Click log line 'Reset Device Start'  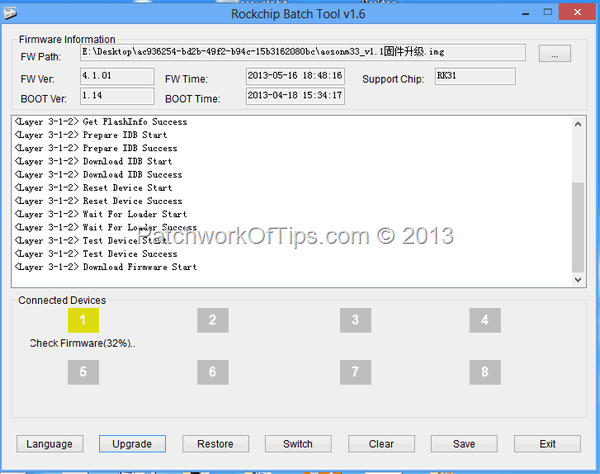[x=93, y=188]
